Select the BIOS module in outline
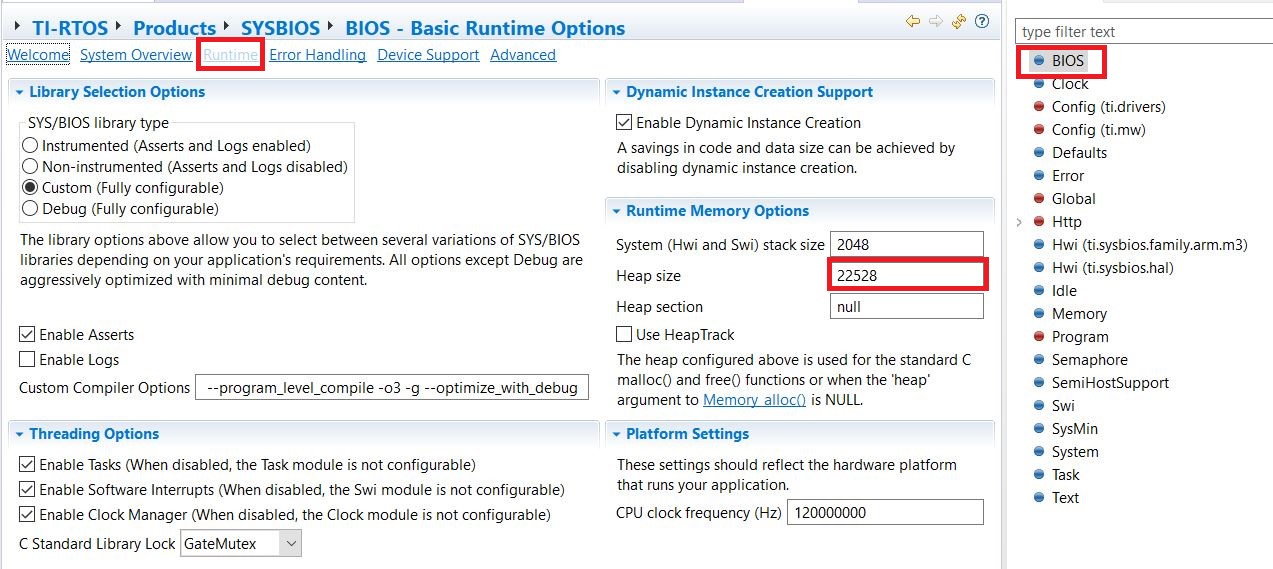 (1067, 61)
